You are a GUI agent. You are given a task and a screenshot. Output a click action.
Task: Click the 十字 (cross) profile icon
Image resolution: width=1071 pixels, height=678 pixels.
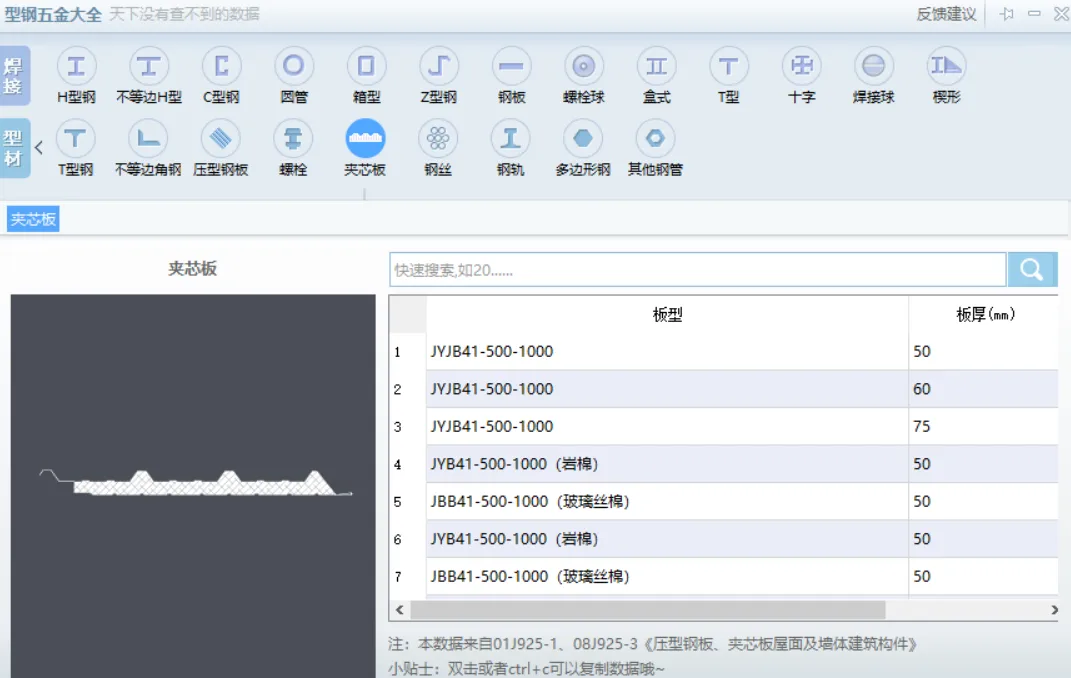click(x=801, y=70)
